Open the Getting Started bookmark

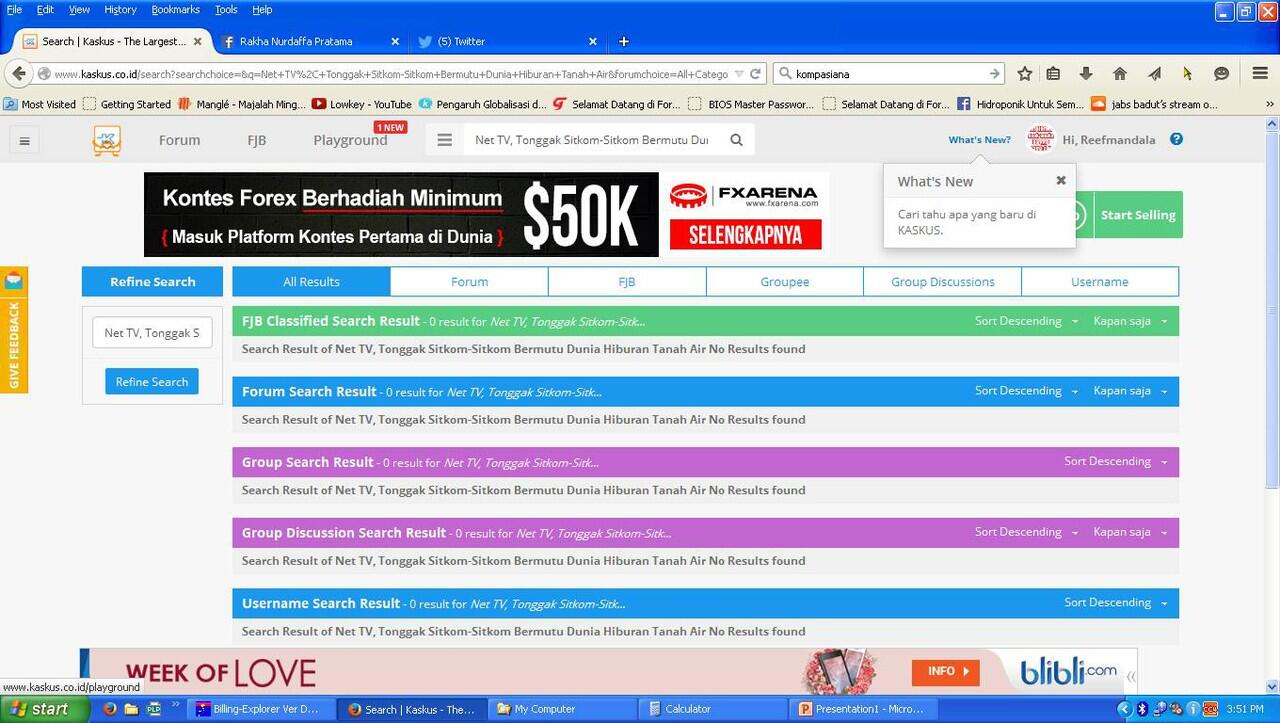pos(127,104)
